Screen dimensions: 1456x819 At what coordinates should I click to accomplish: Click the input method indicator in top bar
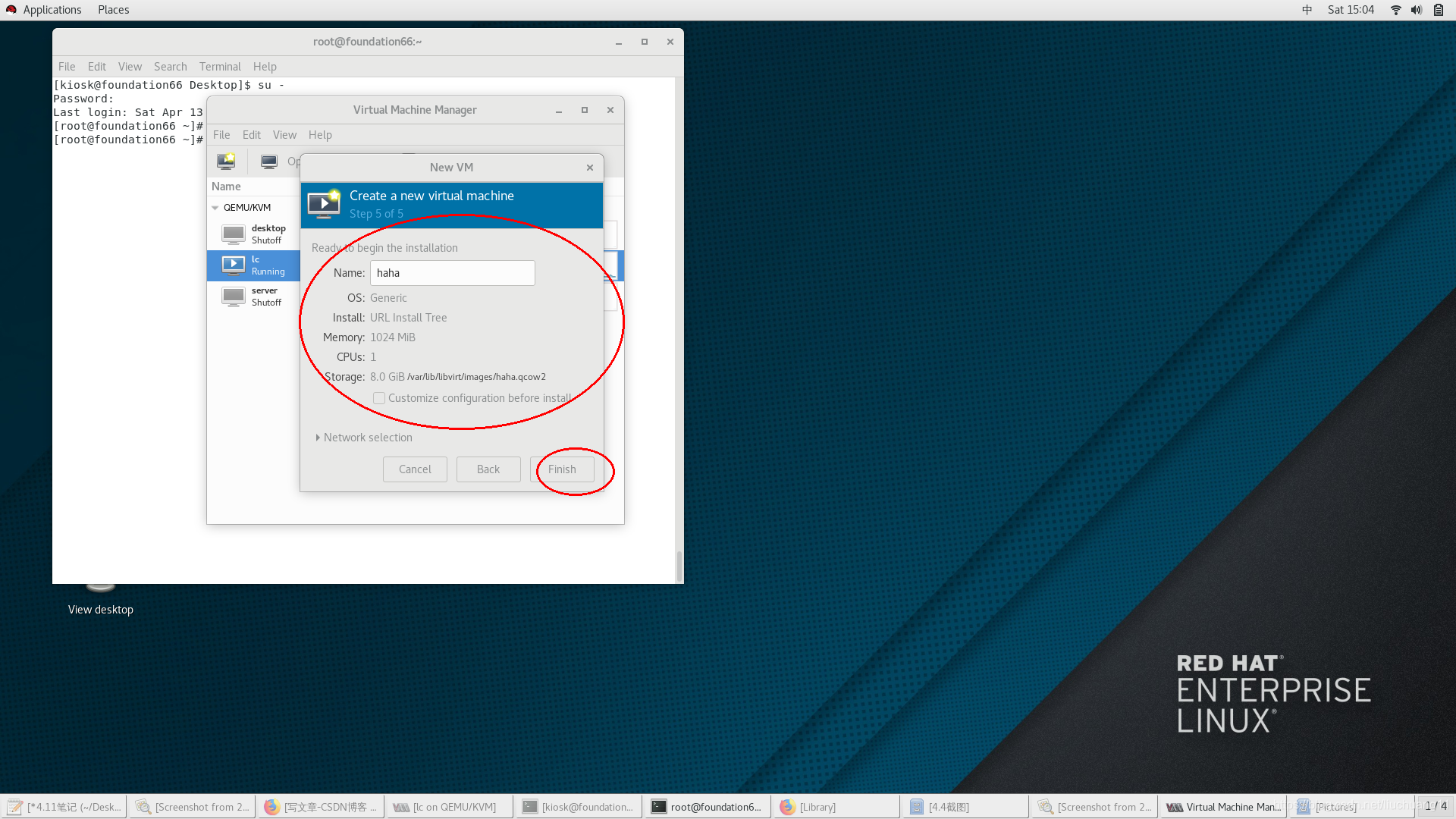[1307, 10]
